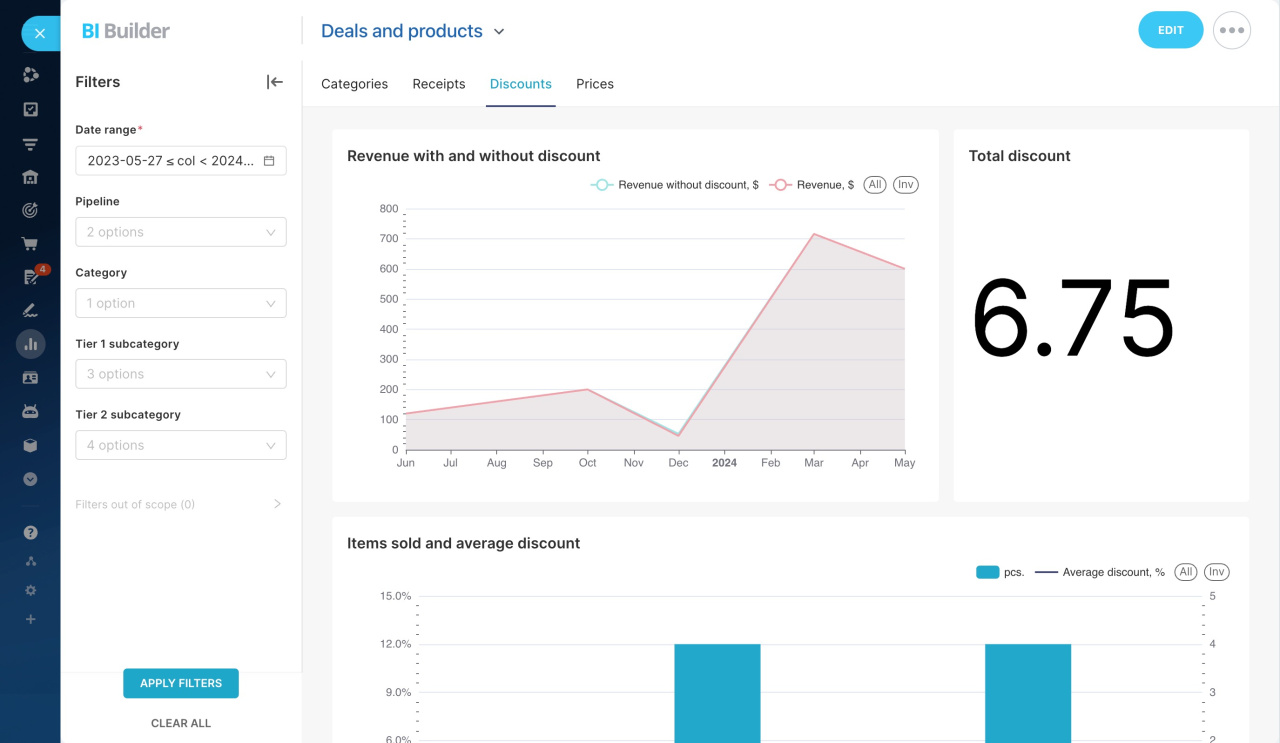The width and height of the screenshot is (1280, 743).
Task: Open the box inventory icon in sidebar
Action: click(x=30, y=446)
